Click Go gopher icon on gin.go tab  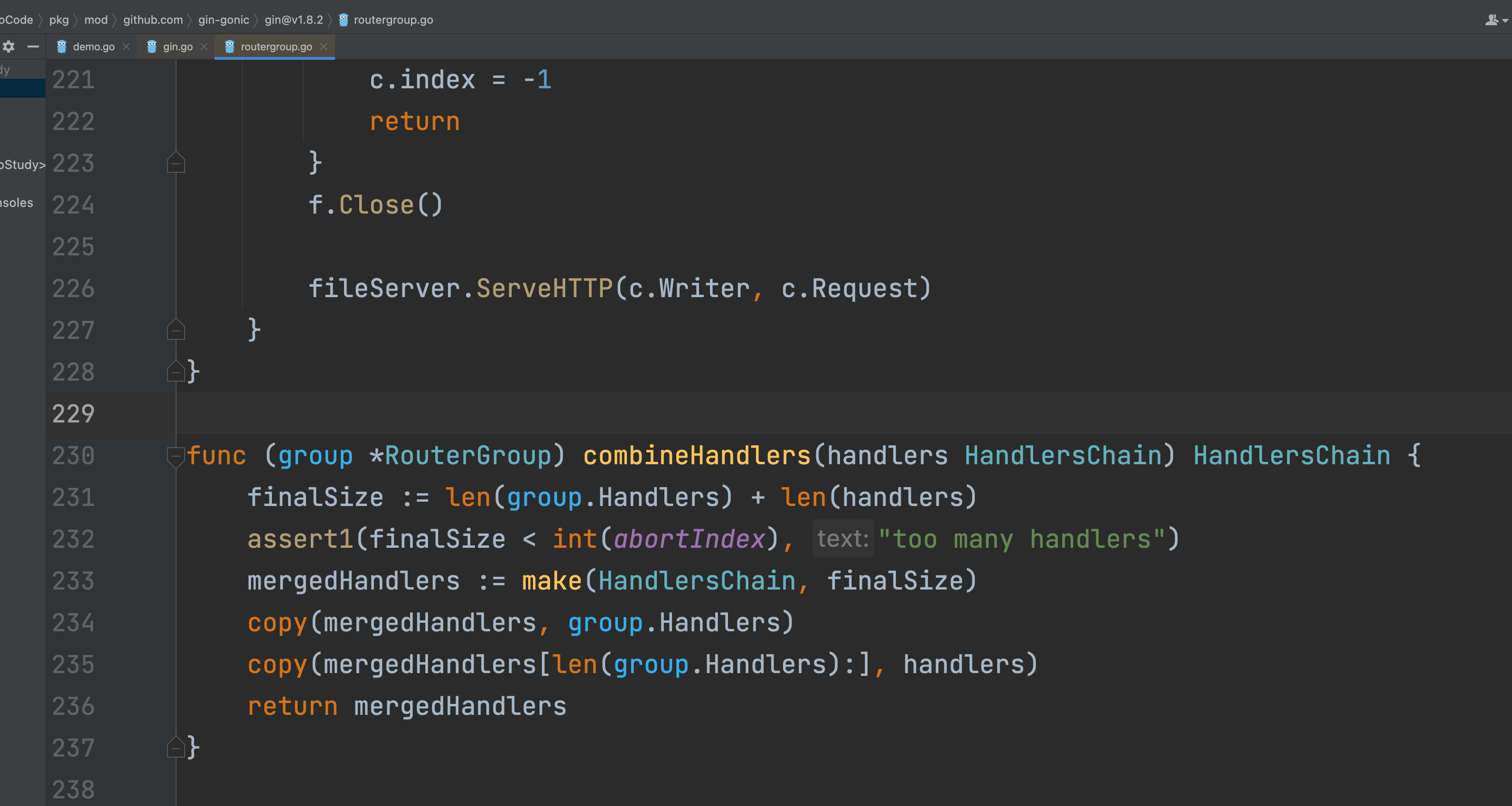coord(151,47)
